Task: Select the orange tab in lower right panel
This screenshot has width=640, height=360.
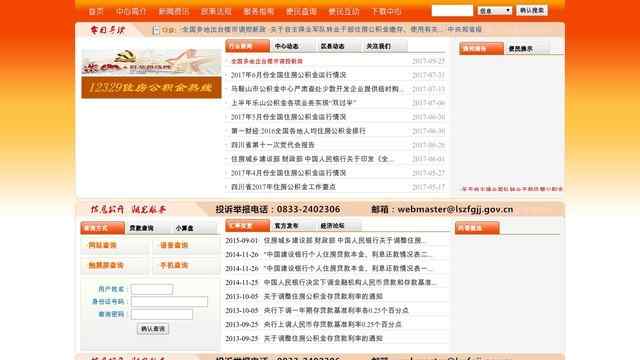Action: pos(477,228)
